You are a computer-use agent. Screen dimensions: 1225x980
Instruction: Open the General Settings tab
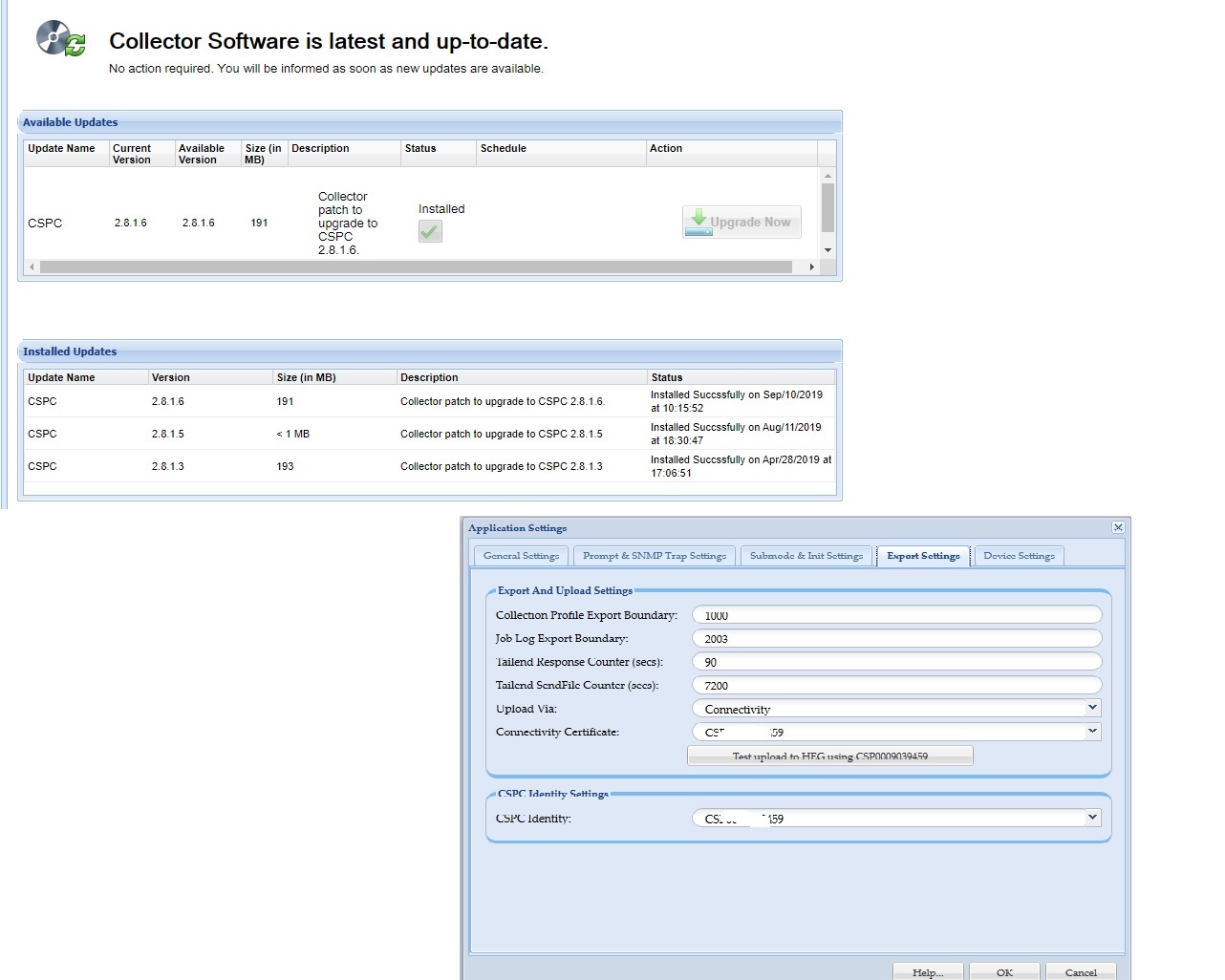(x=521, y=556)
